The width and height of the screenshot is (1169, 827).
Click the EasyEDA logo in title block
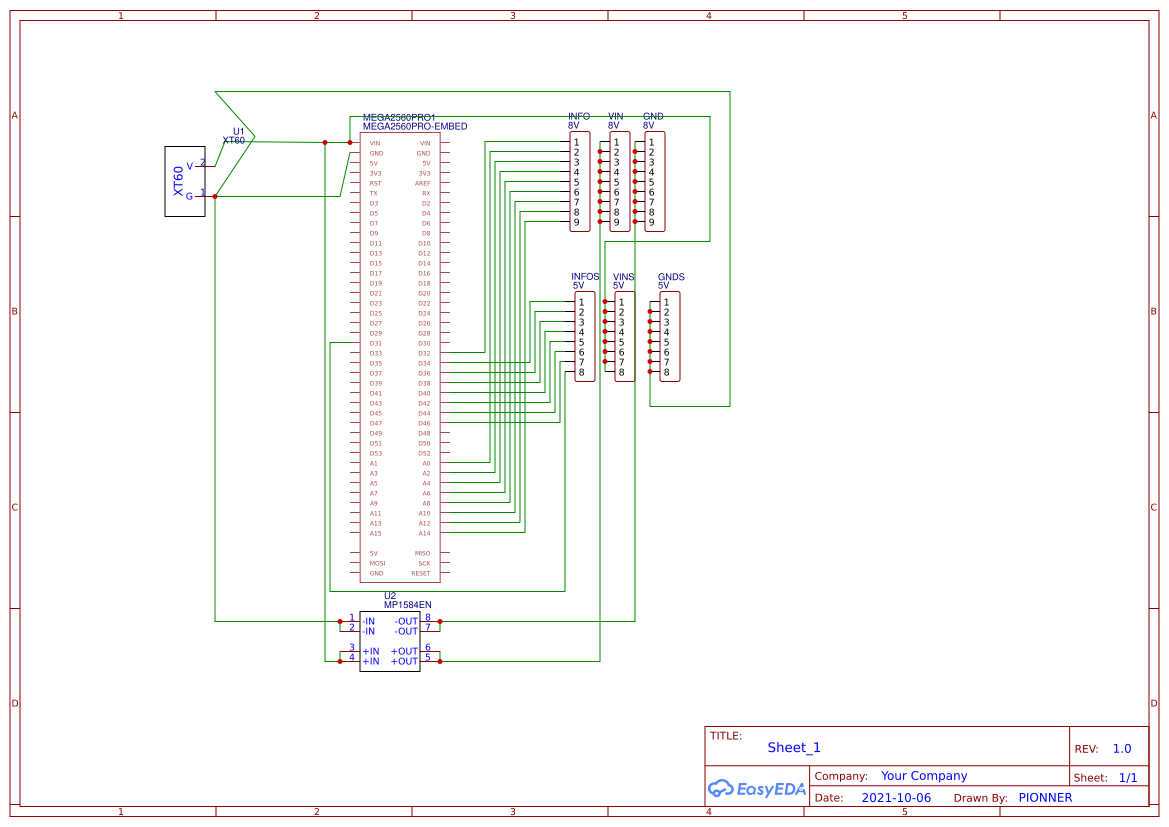(757, 789)
